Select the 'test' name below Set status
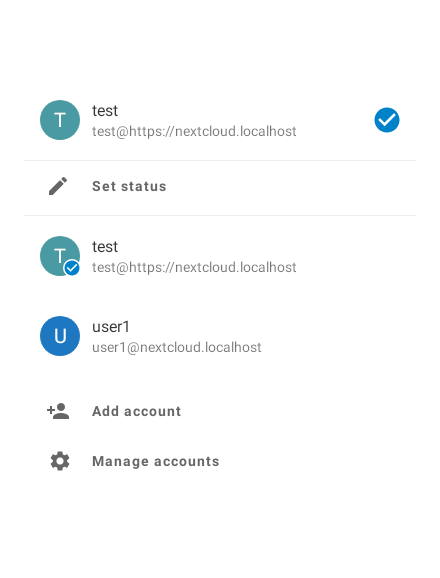440x578 pixels. click(x=105, y=247)
